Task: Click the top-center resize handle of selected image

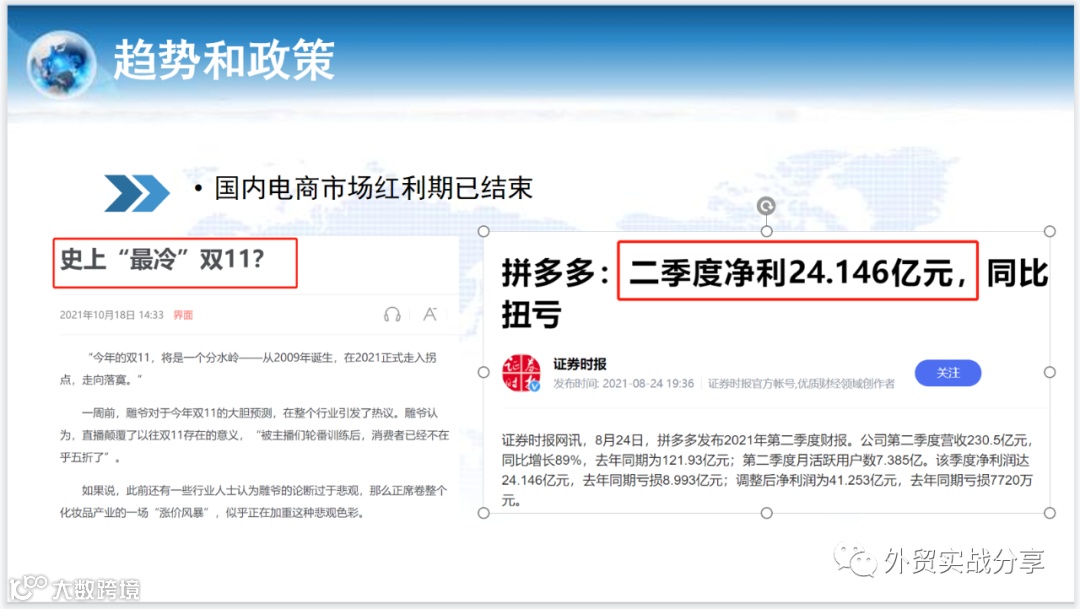Action: click(x=767, y=231)
